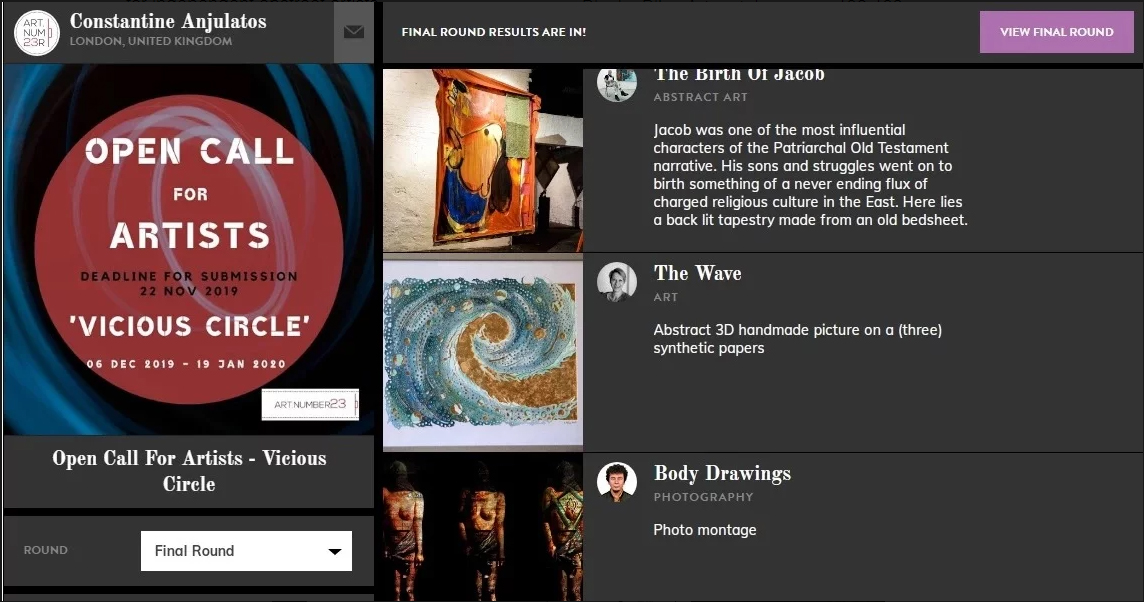Image resolution: width=1144 pixels, height=602 pixels.
Task: Click the View Final Round button
Action: [x=1056, y=32]
